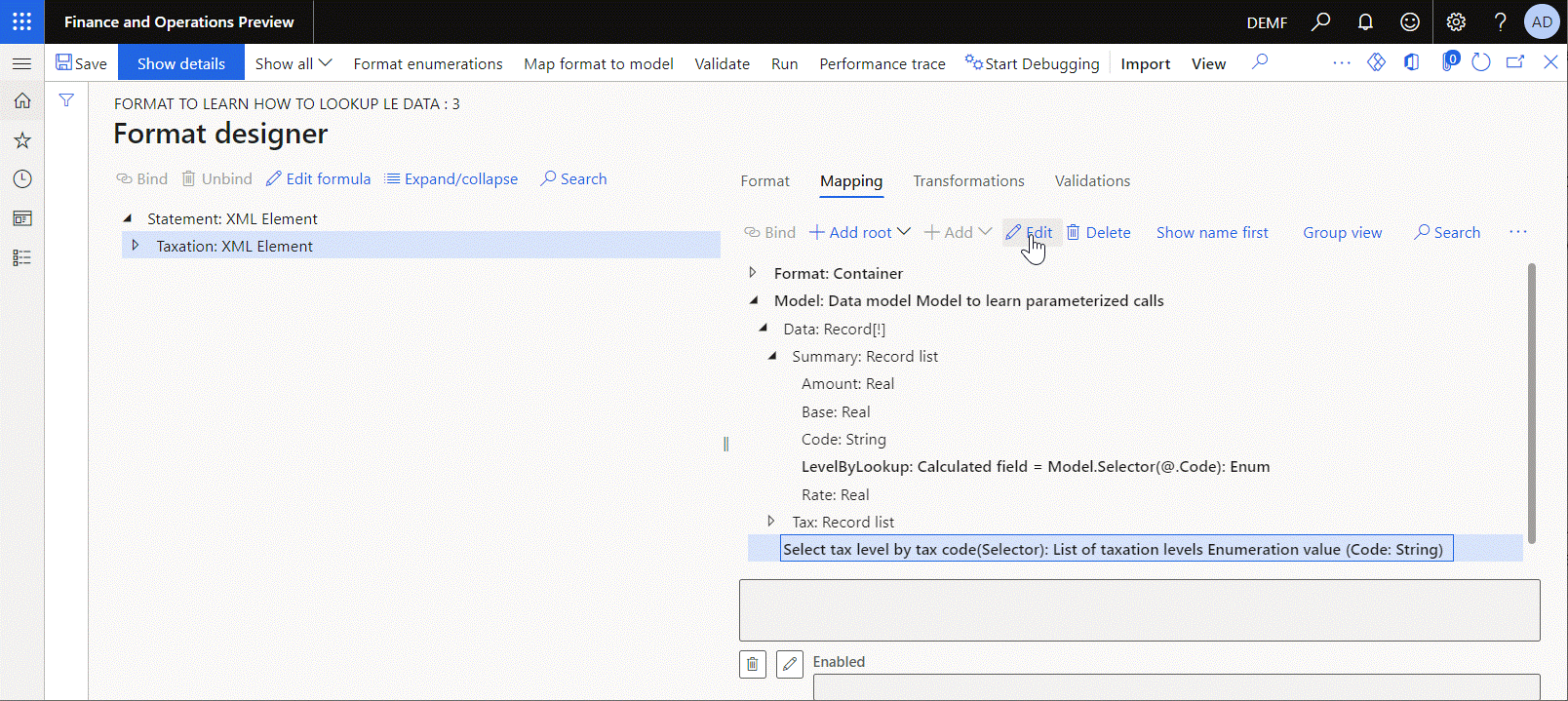The image size is (1568, 701).
Task: Click Group view
Action: pyautogui.click(x=1342, y=232)
